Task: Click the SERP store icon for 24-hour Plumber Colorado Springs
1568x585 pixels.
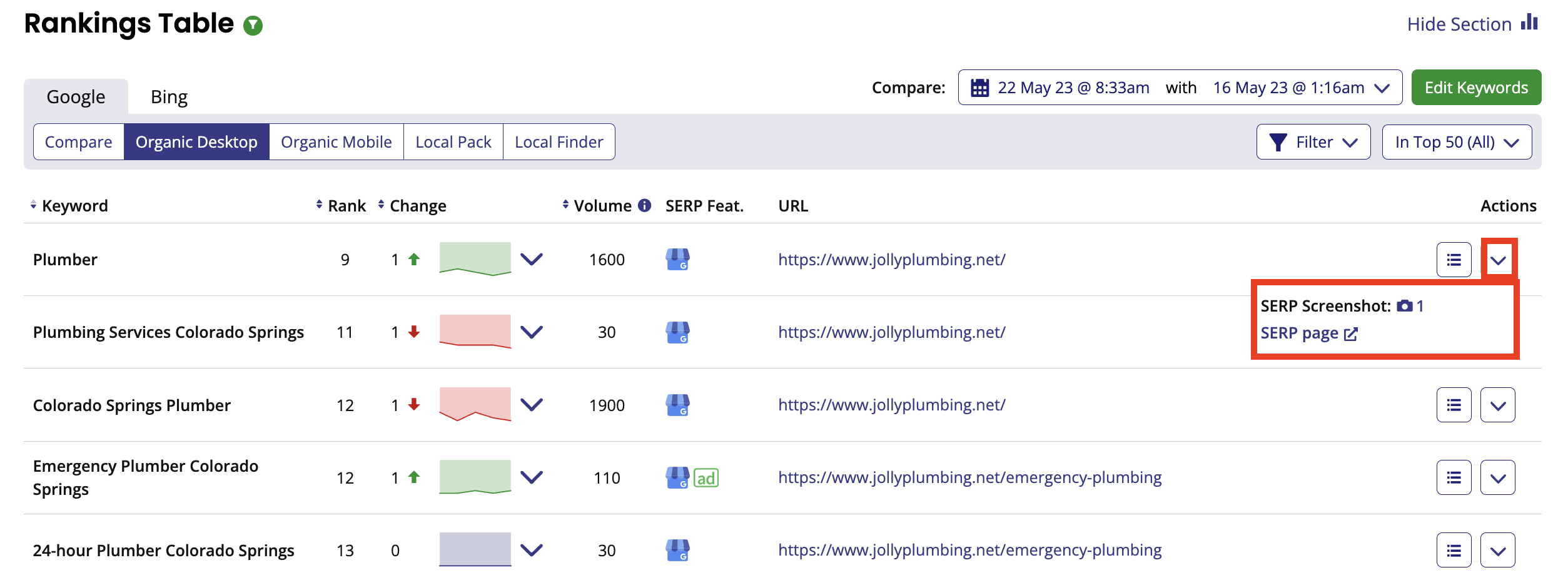Action: tap(677, 550)
